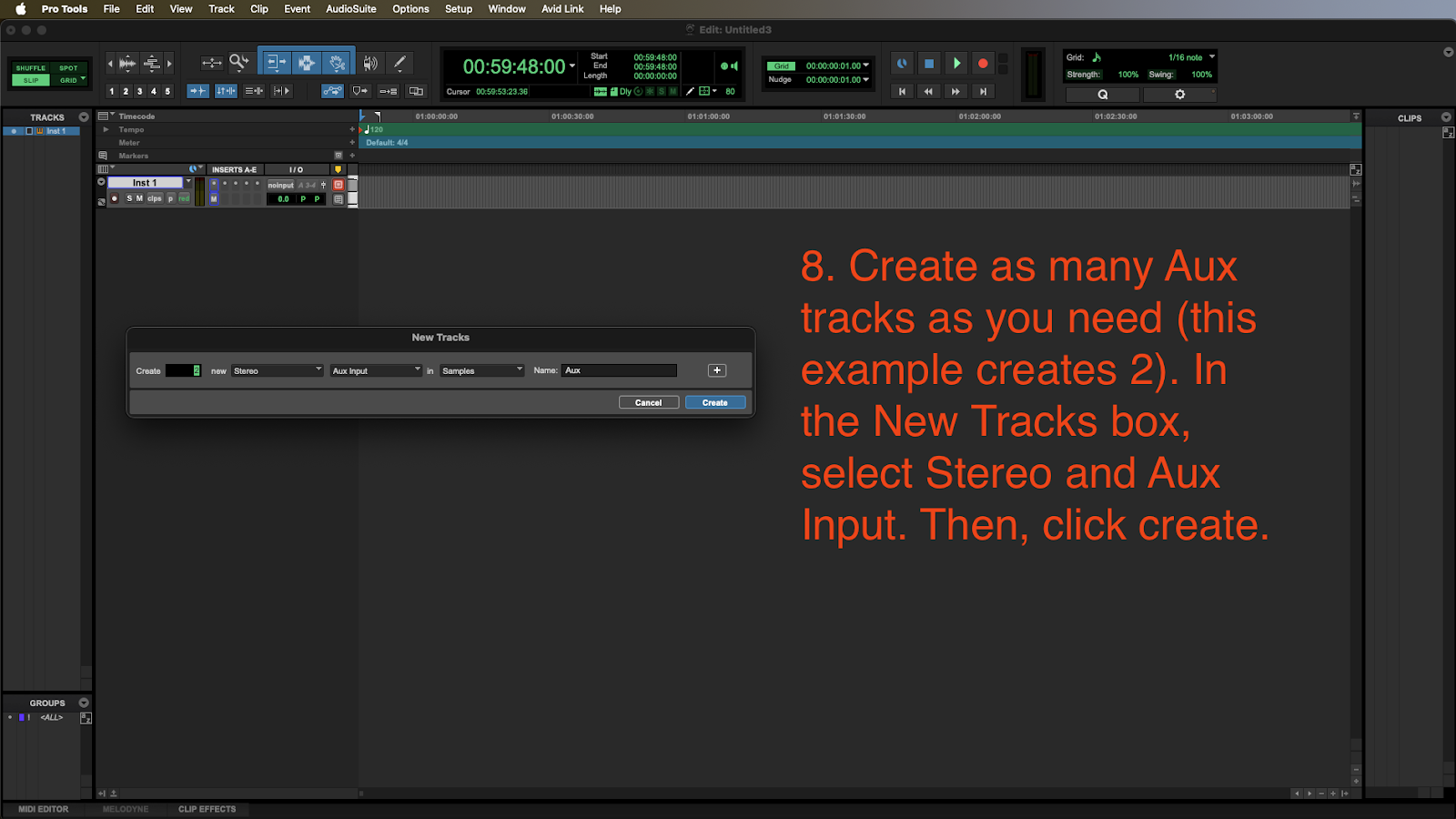Select the Selector tool

307,63
